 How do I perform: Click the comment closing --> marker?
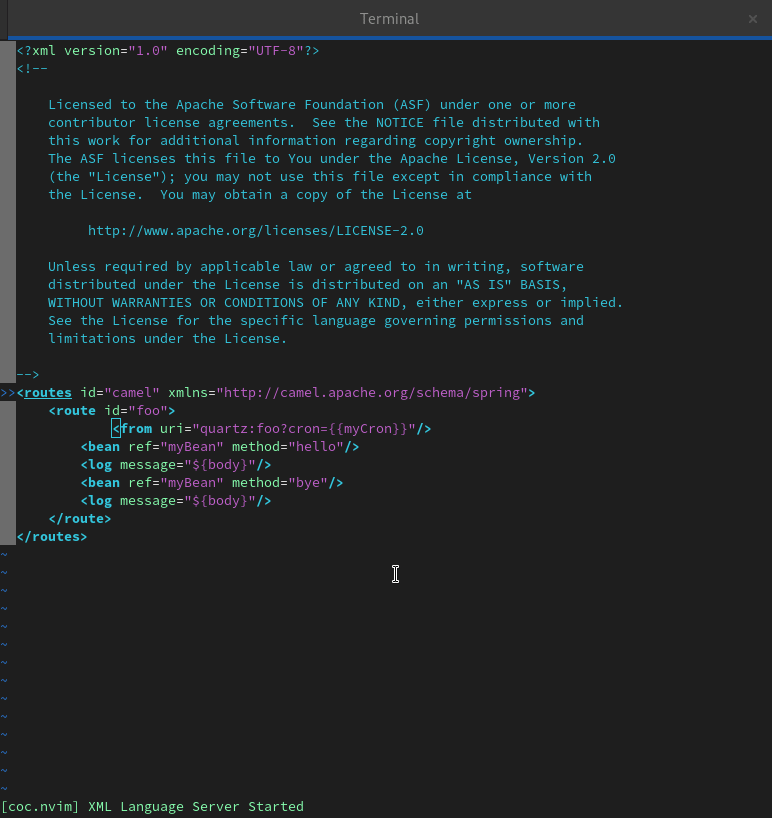coord(28,375)
